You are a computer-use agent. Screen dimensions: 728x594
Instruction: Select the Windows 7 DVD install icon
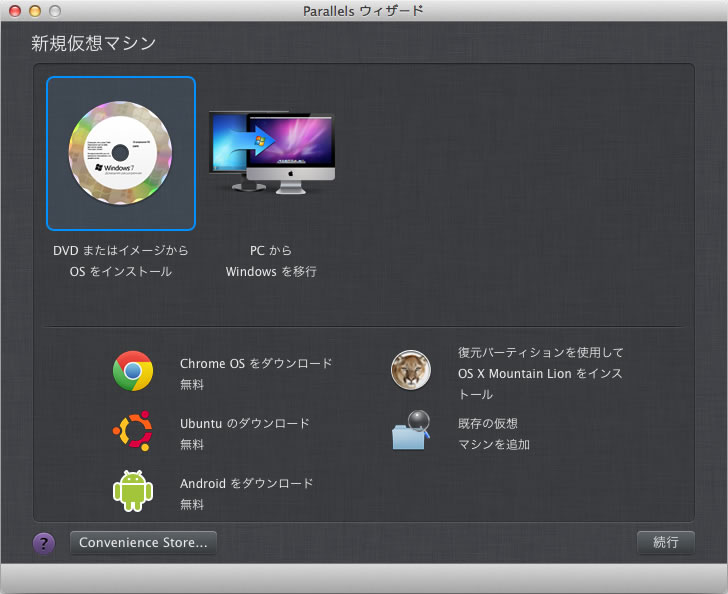(x=121, y=153)
